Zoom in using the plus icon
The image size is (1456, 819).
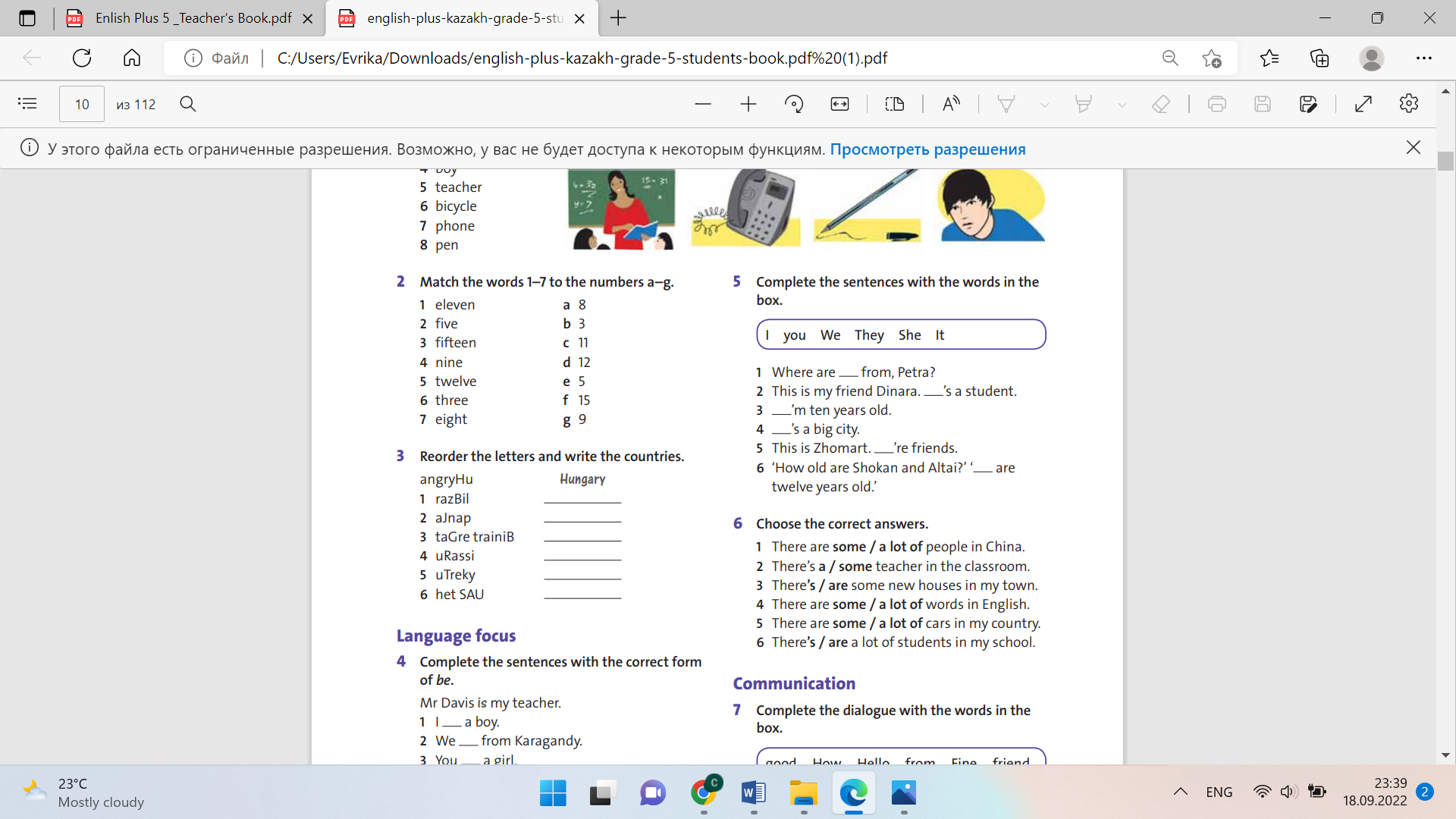tap(748, 104)
